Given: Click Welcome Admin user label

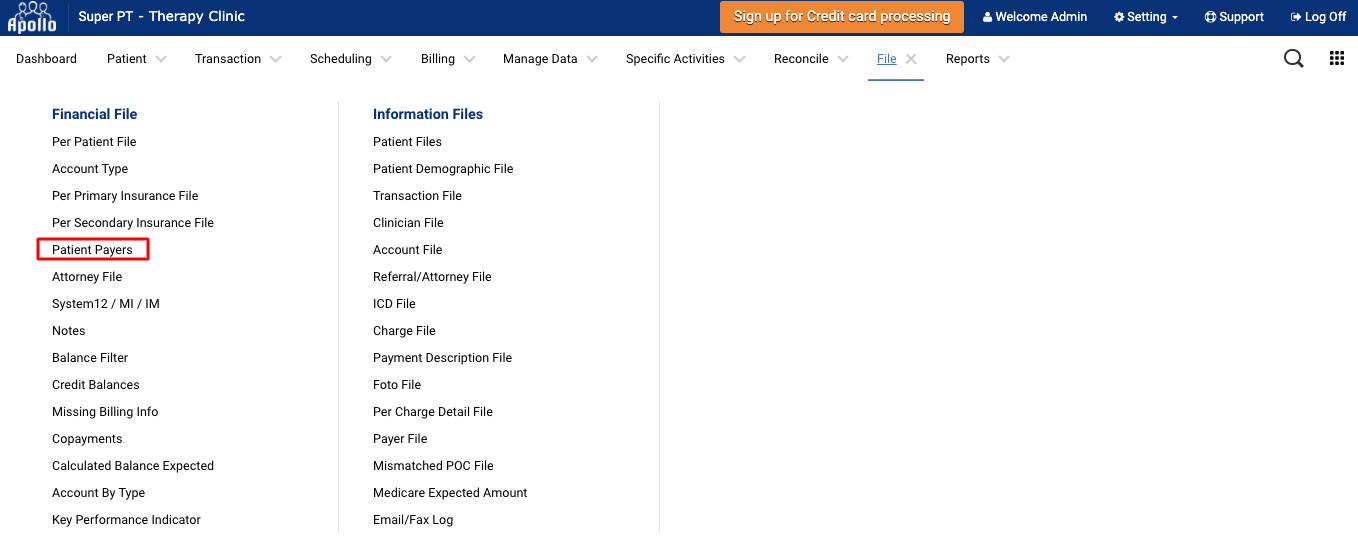Looking at the screenshot, I should 1035,17.
